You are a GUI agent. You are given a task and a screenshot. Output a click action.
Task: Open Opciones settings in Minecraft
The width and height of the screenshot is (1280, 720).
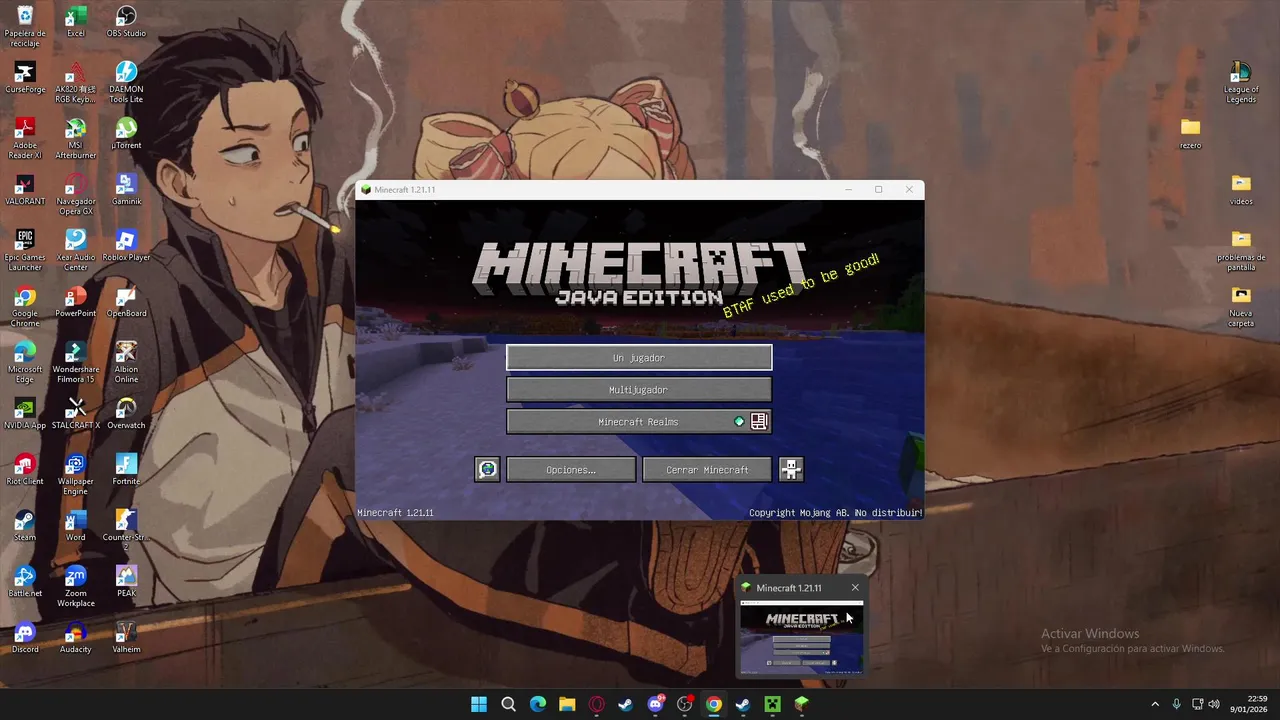coord(571,469)
